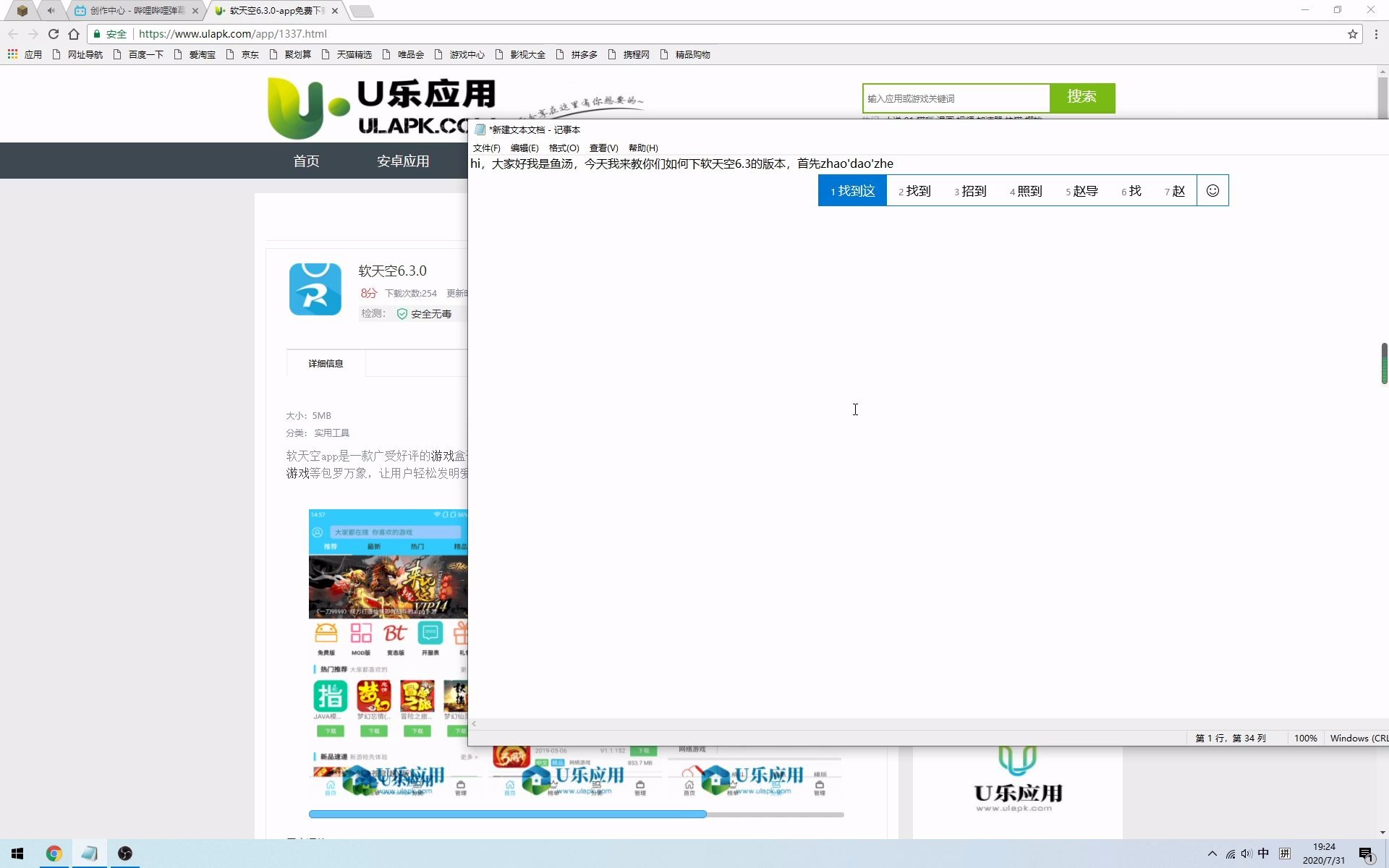Viewport: 1389px width, 868px height.
Task: Click the browser forward arrow
Action: pyautogui.click(x=33, y=34)
